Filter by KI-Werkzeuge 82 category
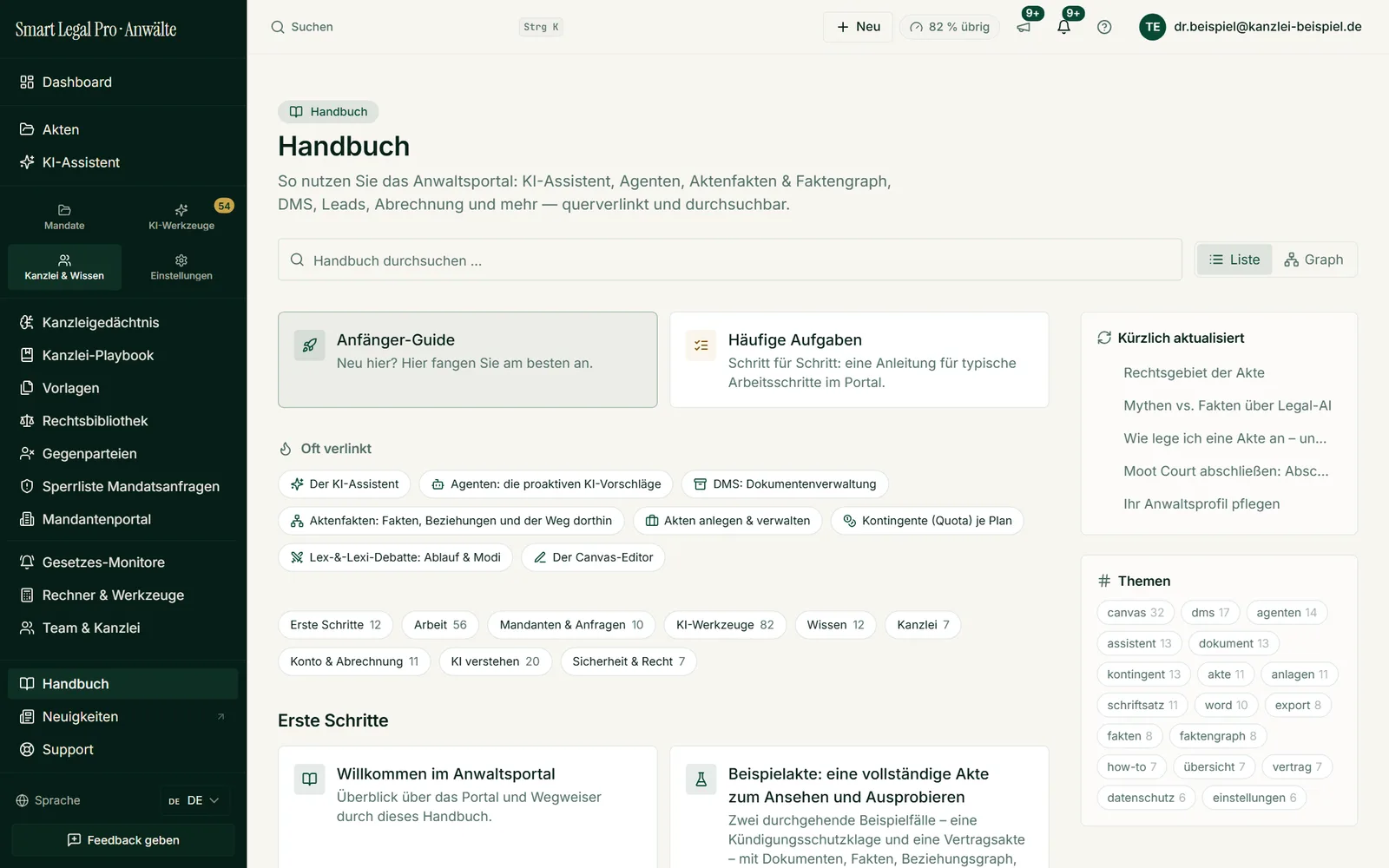 click(725, 625)
